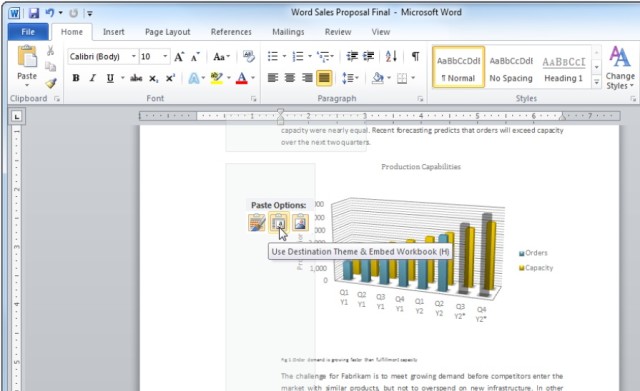
Task: Click the Cut scissors icon
Action: (50, 51)
